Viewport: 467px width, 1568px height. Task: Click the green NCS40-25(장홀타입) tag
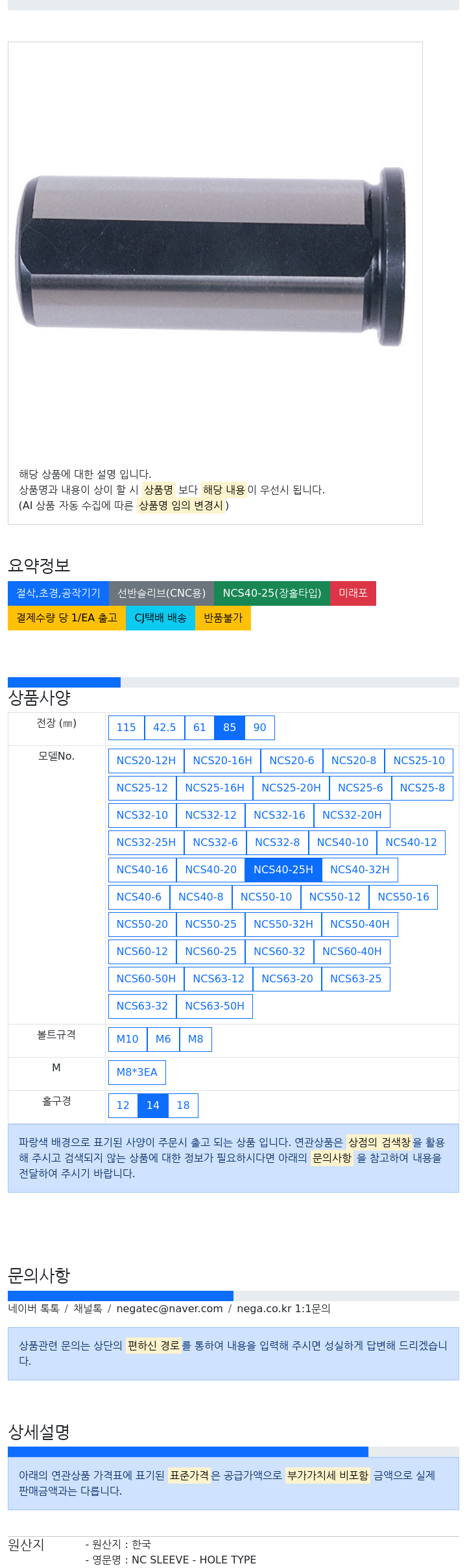point(272,593)
